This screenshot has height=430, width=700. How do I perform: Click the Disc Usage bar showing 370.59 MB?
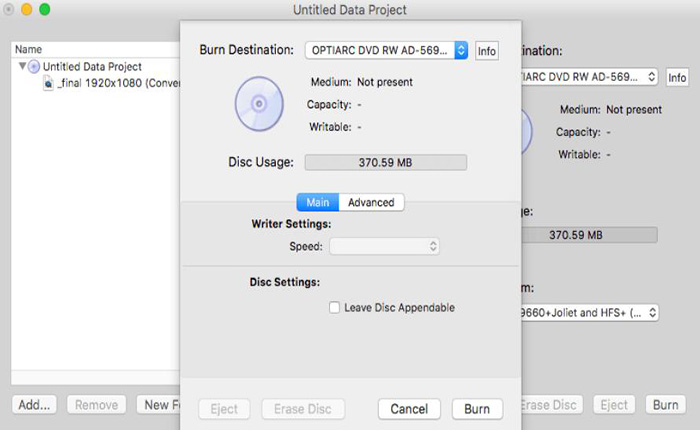point(386,163)
